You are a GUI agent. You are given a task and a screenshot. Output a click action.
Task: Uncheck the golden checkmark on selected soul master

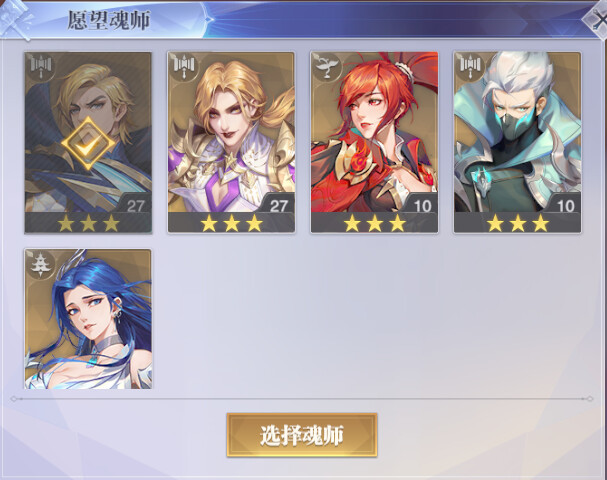click(88, 144)
